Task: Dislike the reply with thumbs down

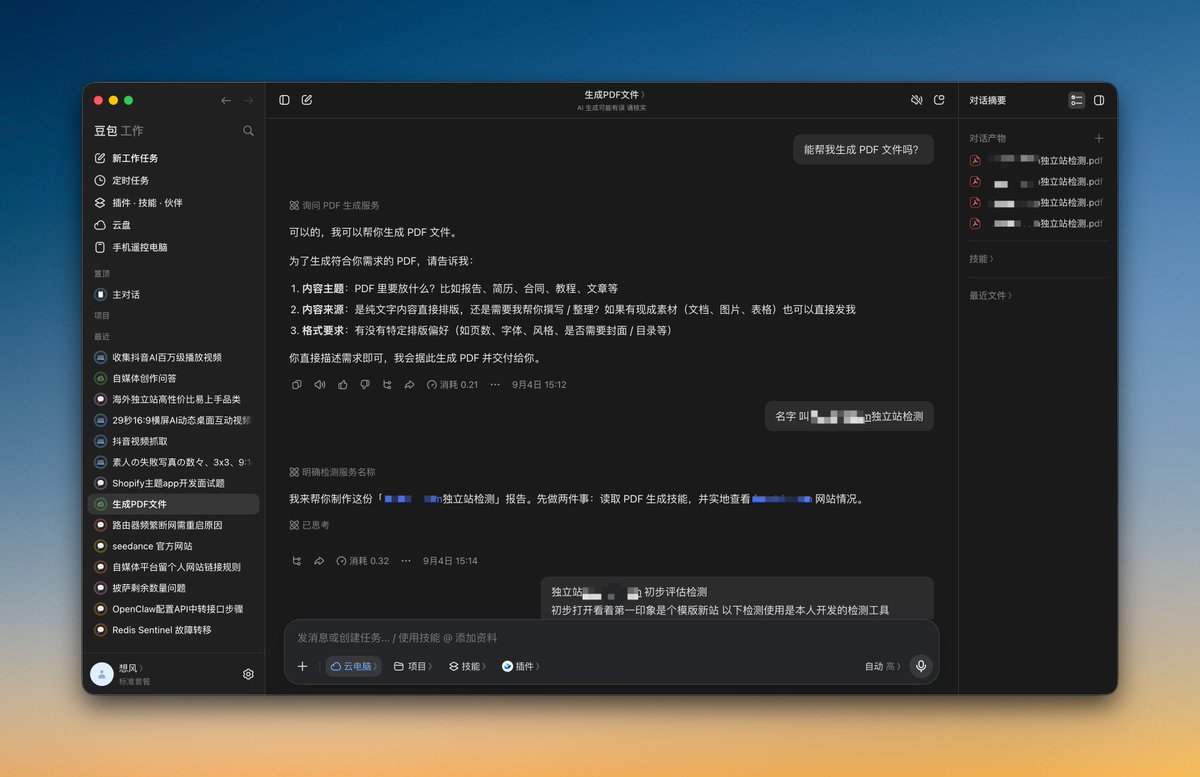Action: pos(364,384)
